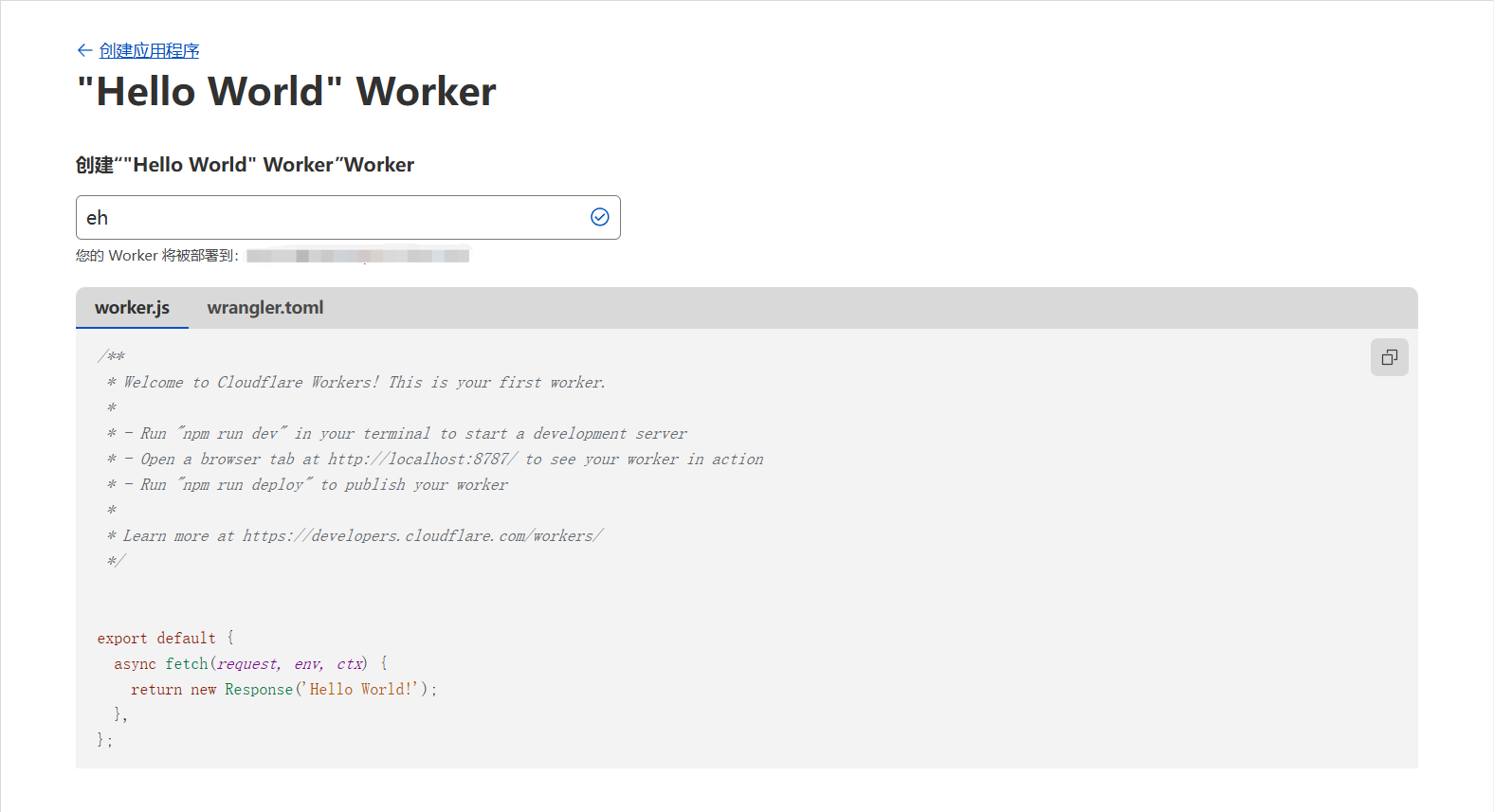
Task: Click the 'return new Response('Hello World!')' line
Action: [284, 690]
